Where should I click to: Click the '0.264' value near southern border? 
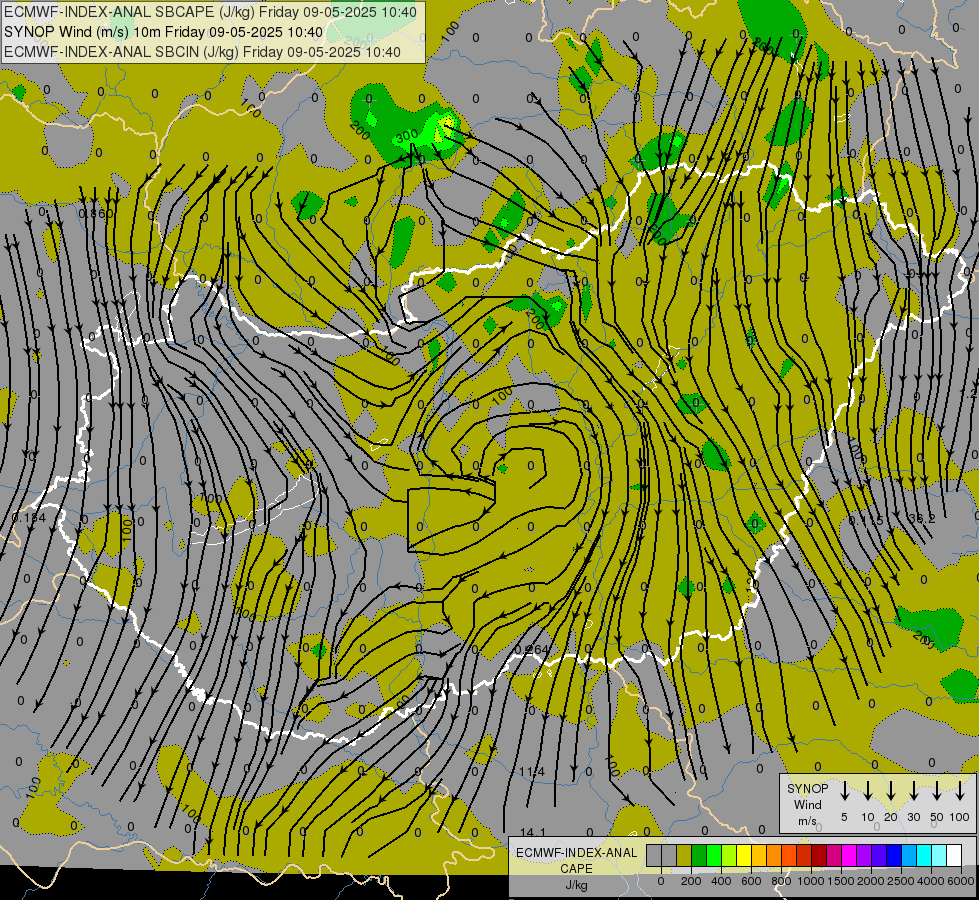[x=532, y=650]
